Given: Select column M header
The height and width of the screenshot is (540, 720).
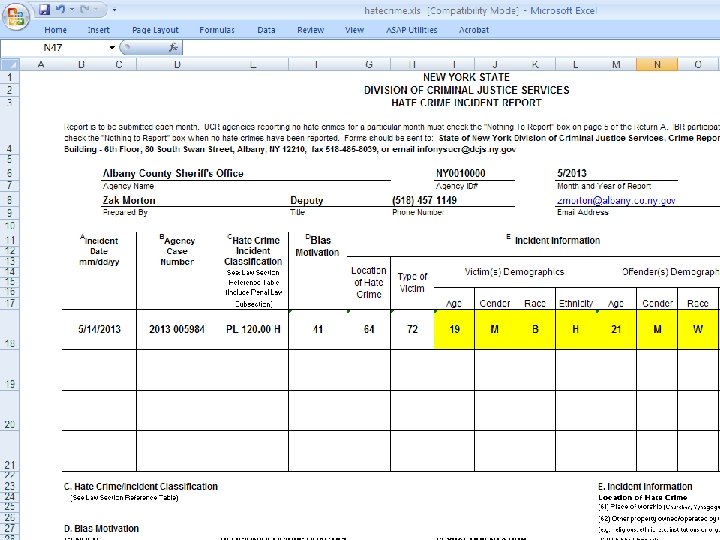Looking at the screenshot, I should click(x=616, y=64).
